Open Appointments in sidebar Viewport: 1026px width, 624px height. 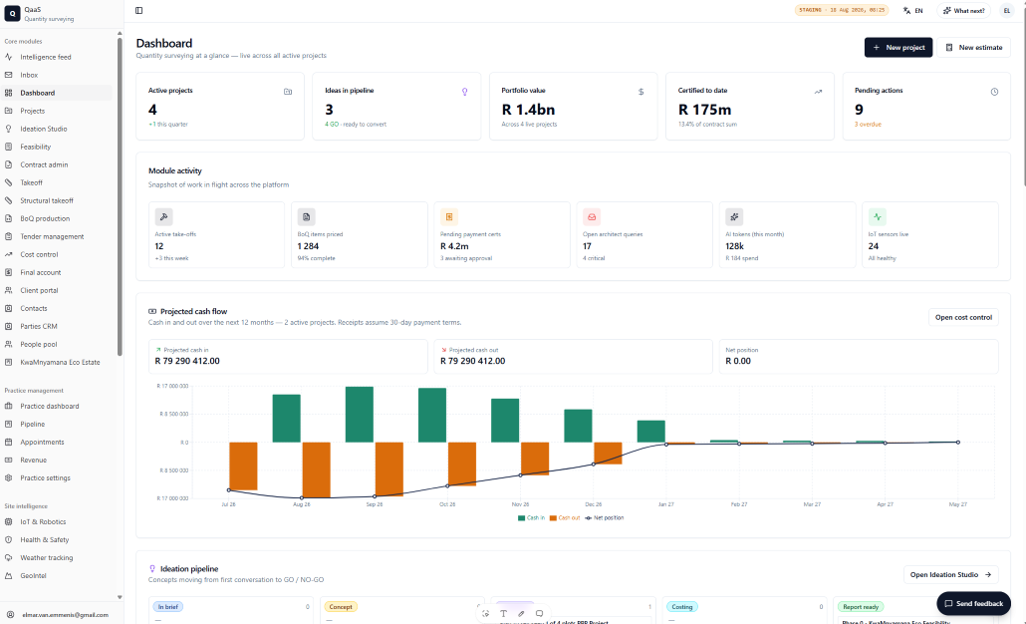click(58, 442)
